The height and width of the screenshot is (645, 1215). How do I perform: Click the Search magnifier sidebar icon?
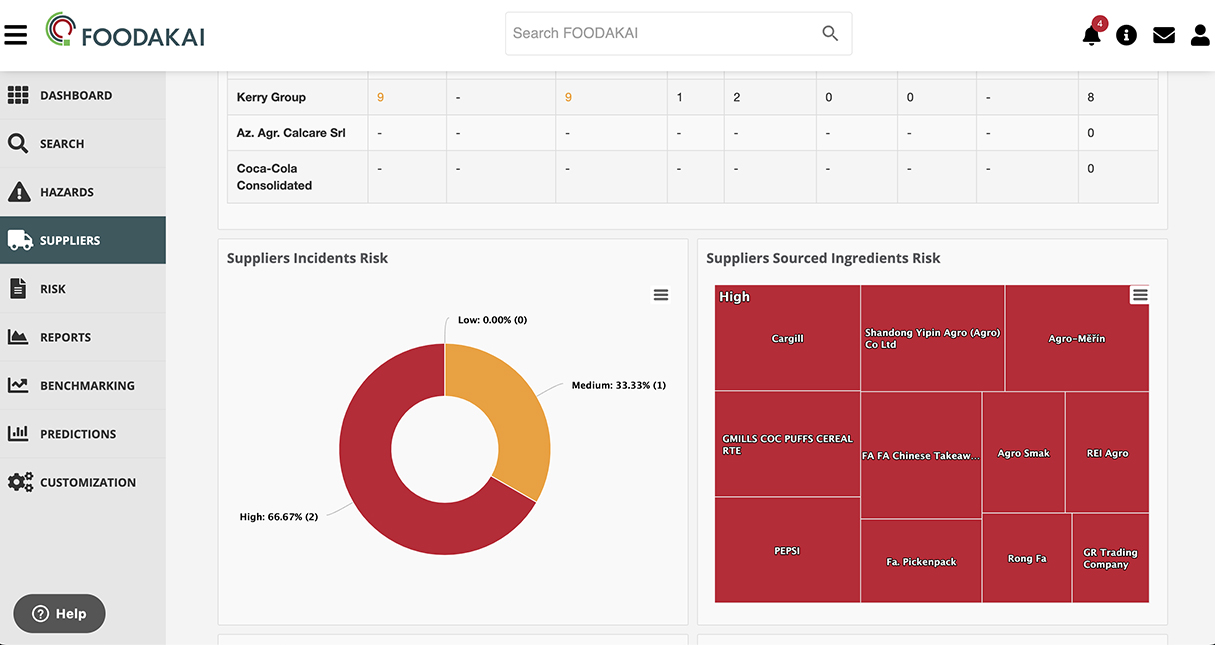pos(18,144)
